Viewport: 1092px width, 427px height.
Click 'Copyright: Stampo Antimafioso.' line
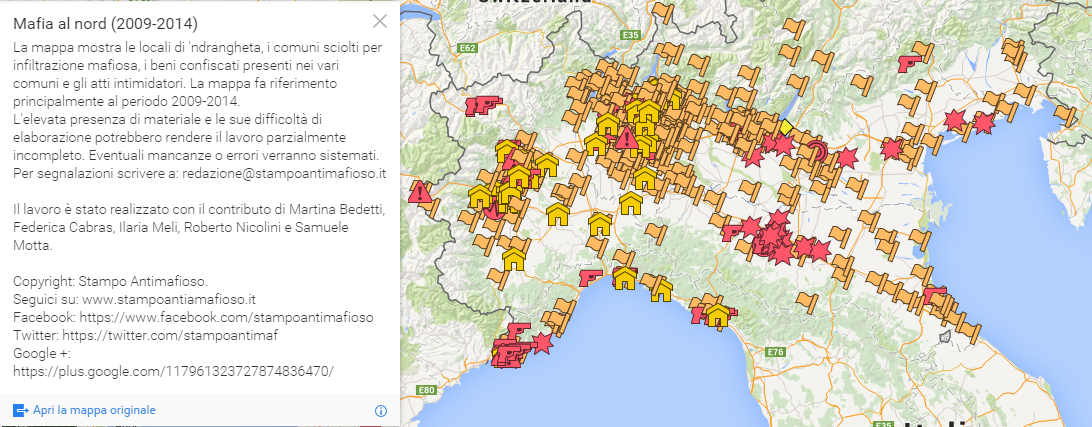[111, 282]
